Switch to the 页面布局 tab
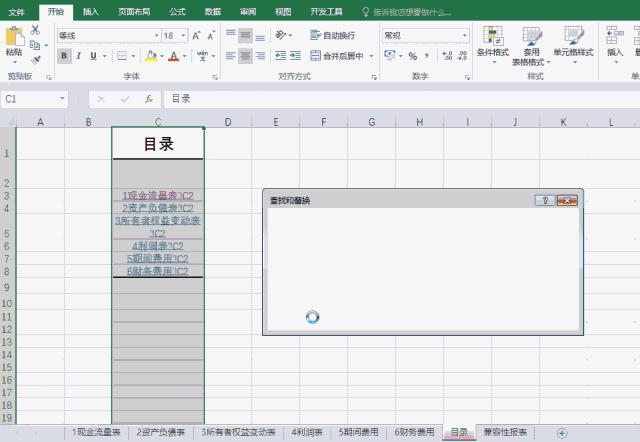Viewport: 640px width, 442px height. (x=134, y=12)
